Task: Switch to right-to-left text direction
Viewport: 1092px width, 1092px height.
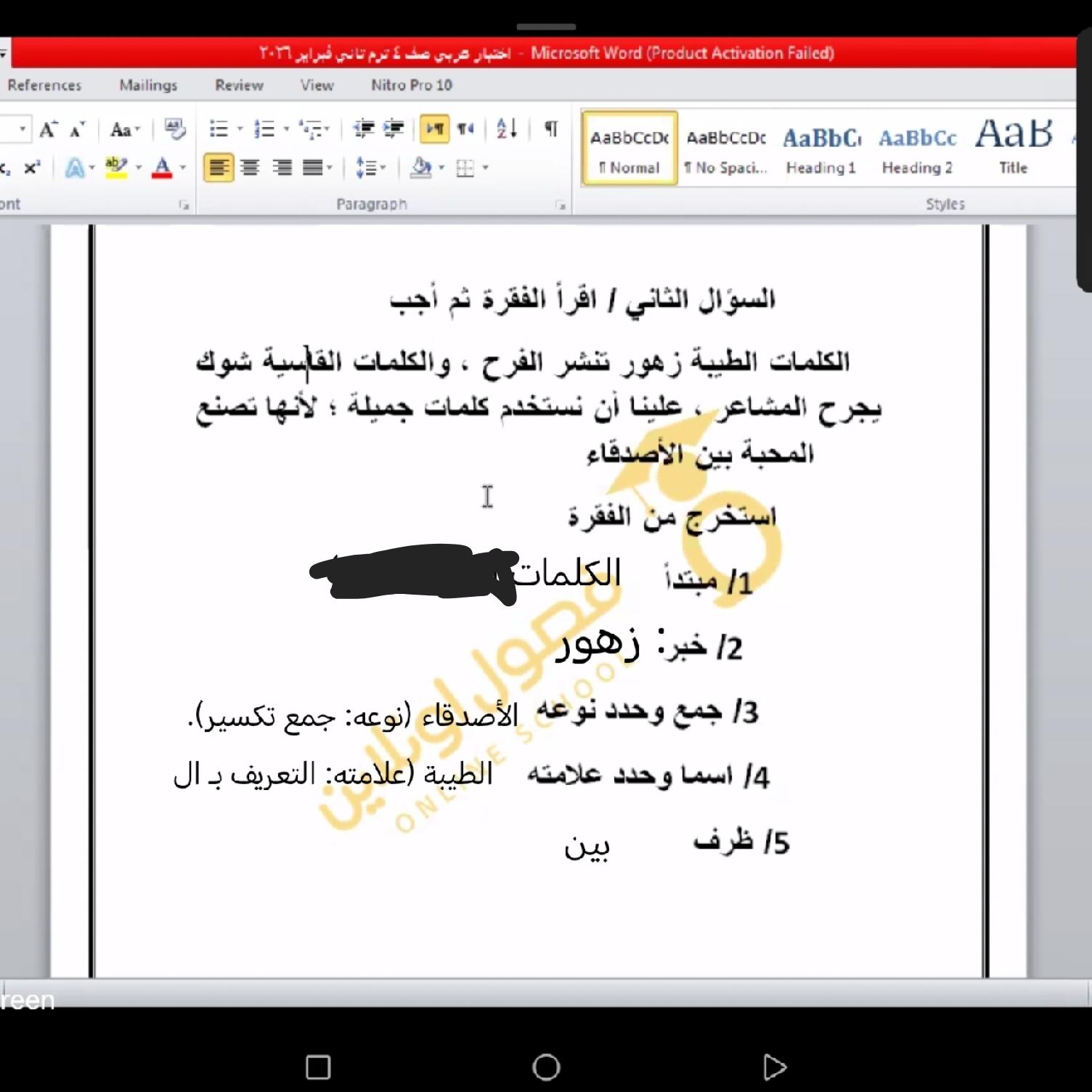Action: [465, 129]
